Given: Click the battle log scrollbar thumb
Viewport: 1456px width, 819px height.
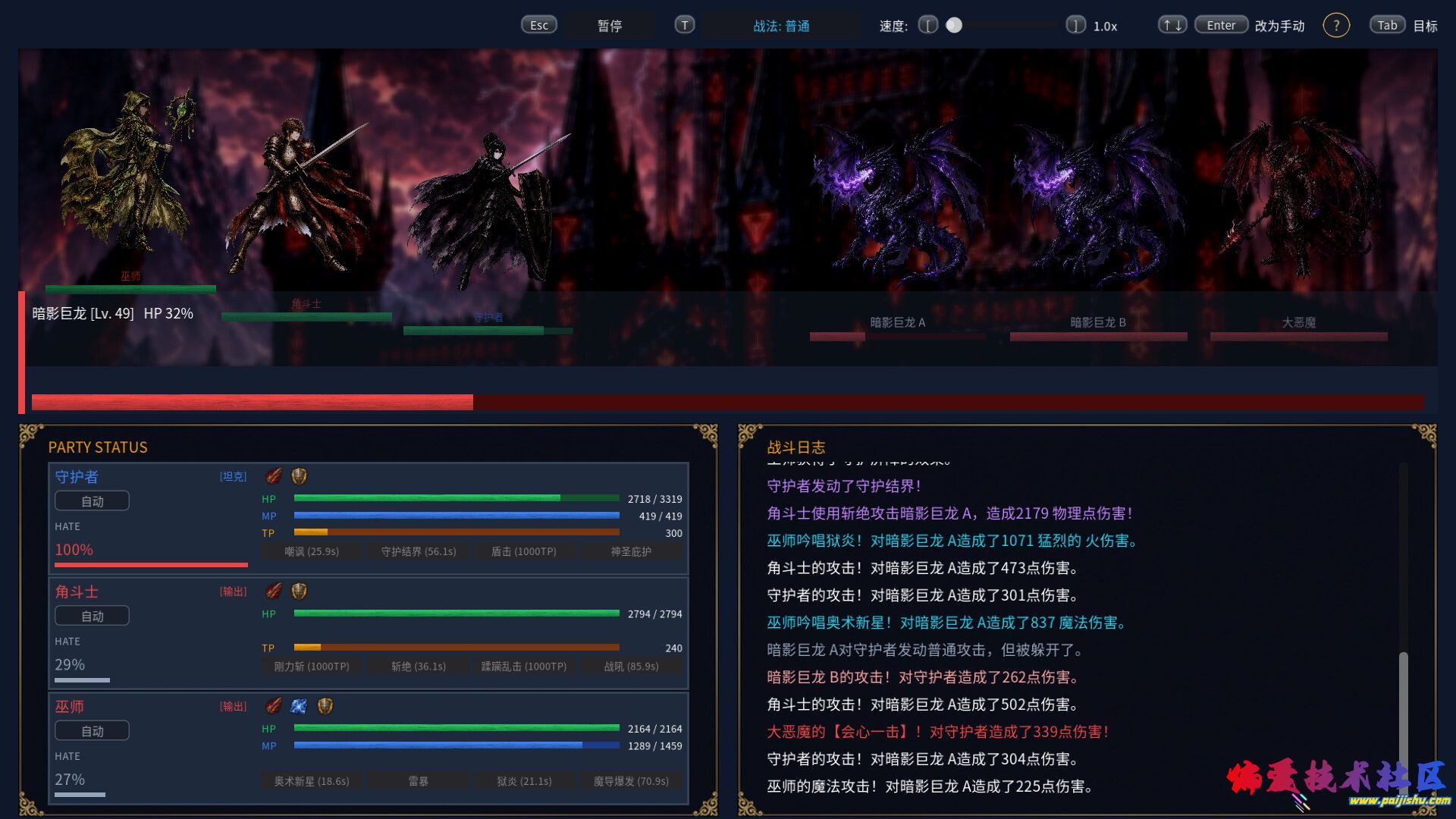Looking at the screenshot, I should 1404,720.
